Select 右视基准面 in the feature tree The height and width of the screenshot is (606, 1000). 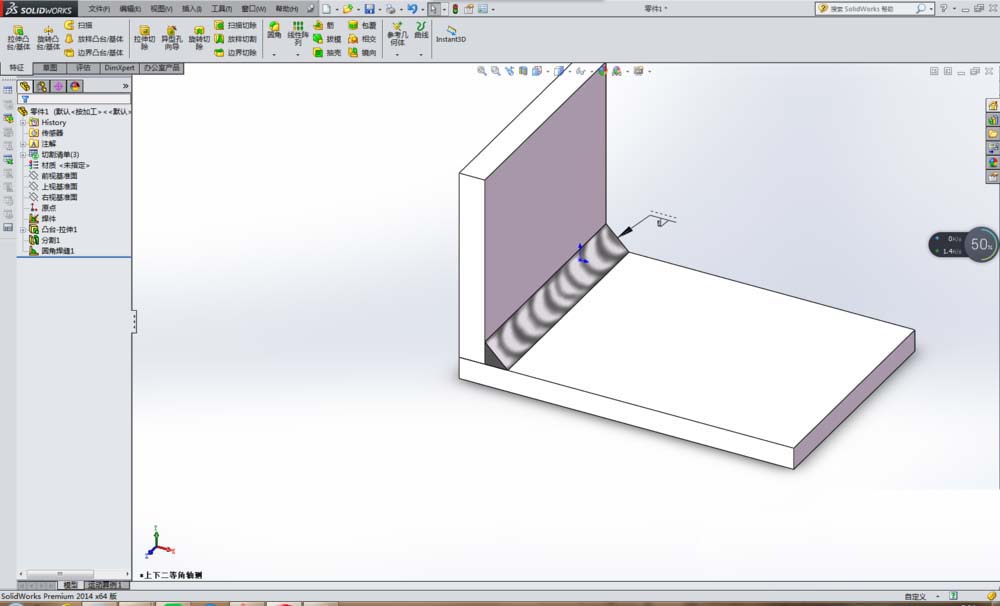[54, 197]
